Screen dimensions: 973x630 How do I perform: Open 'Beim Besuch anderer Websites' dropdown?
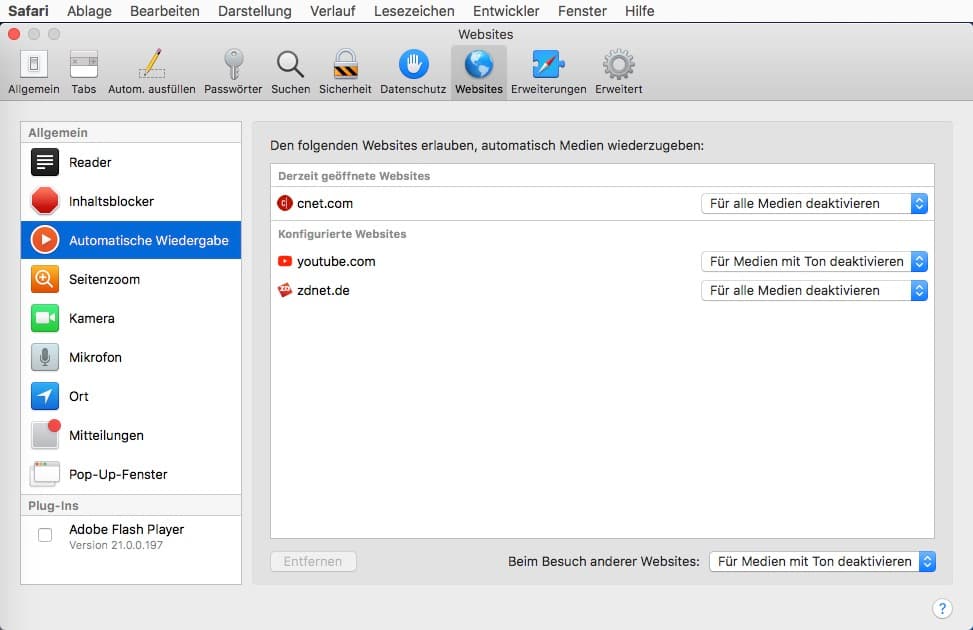822,562
